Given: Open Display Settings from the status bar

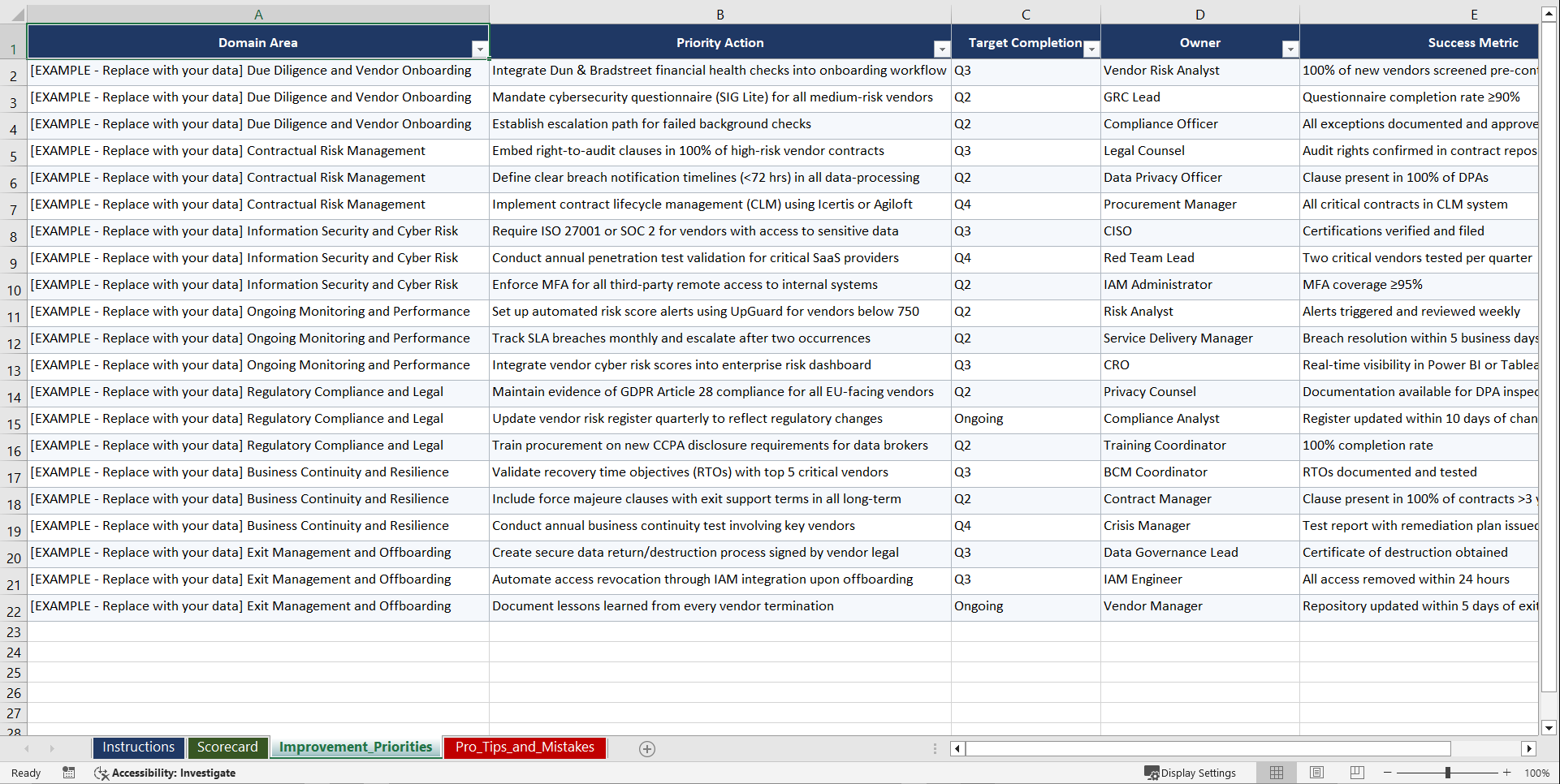Looking at the screenshot, I should (x=1191, y=773).
